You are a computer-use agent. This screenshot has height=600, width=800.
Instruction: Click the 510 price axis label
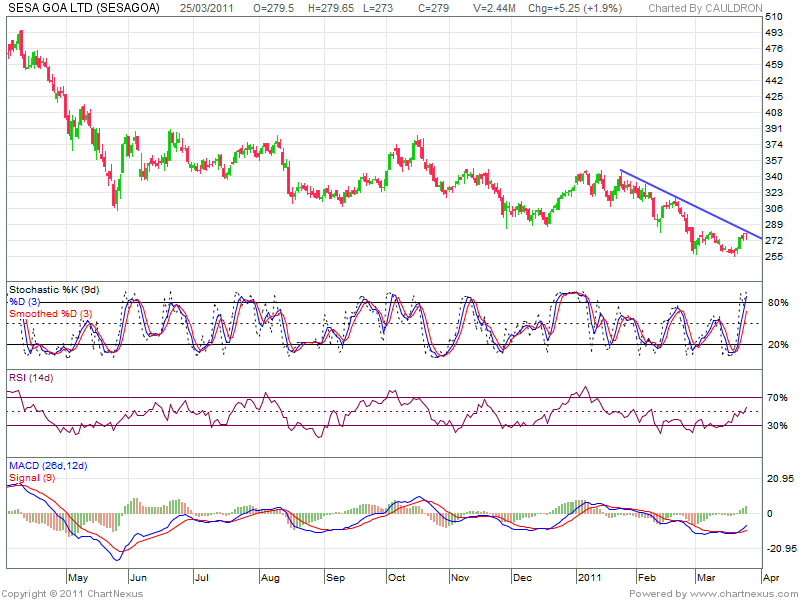pyautogui.click(x=773, y=17)
